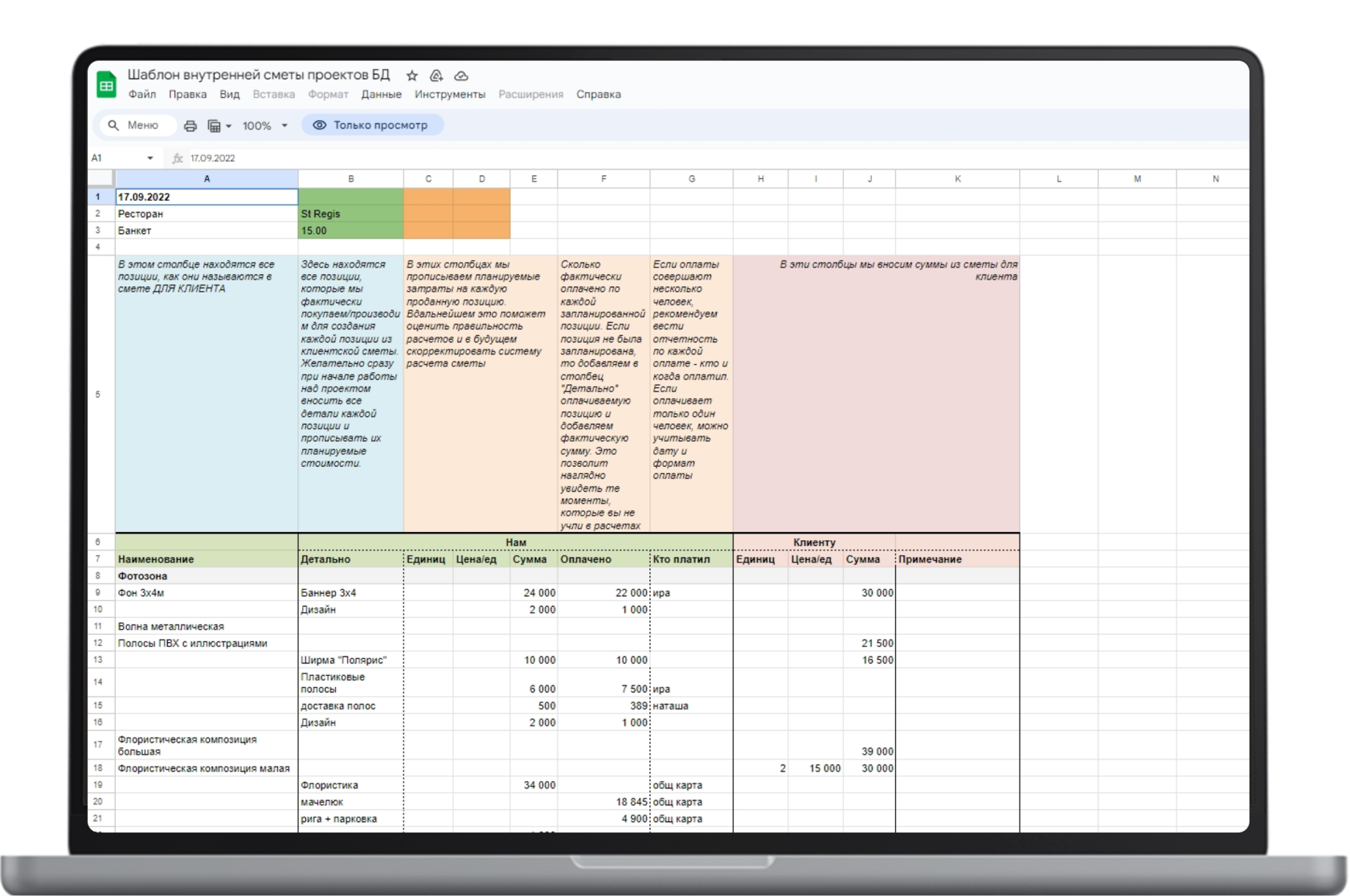Select the Банкет cell

[x=207, y=231]
